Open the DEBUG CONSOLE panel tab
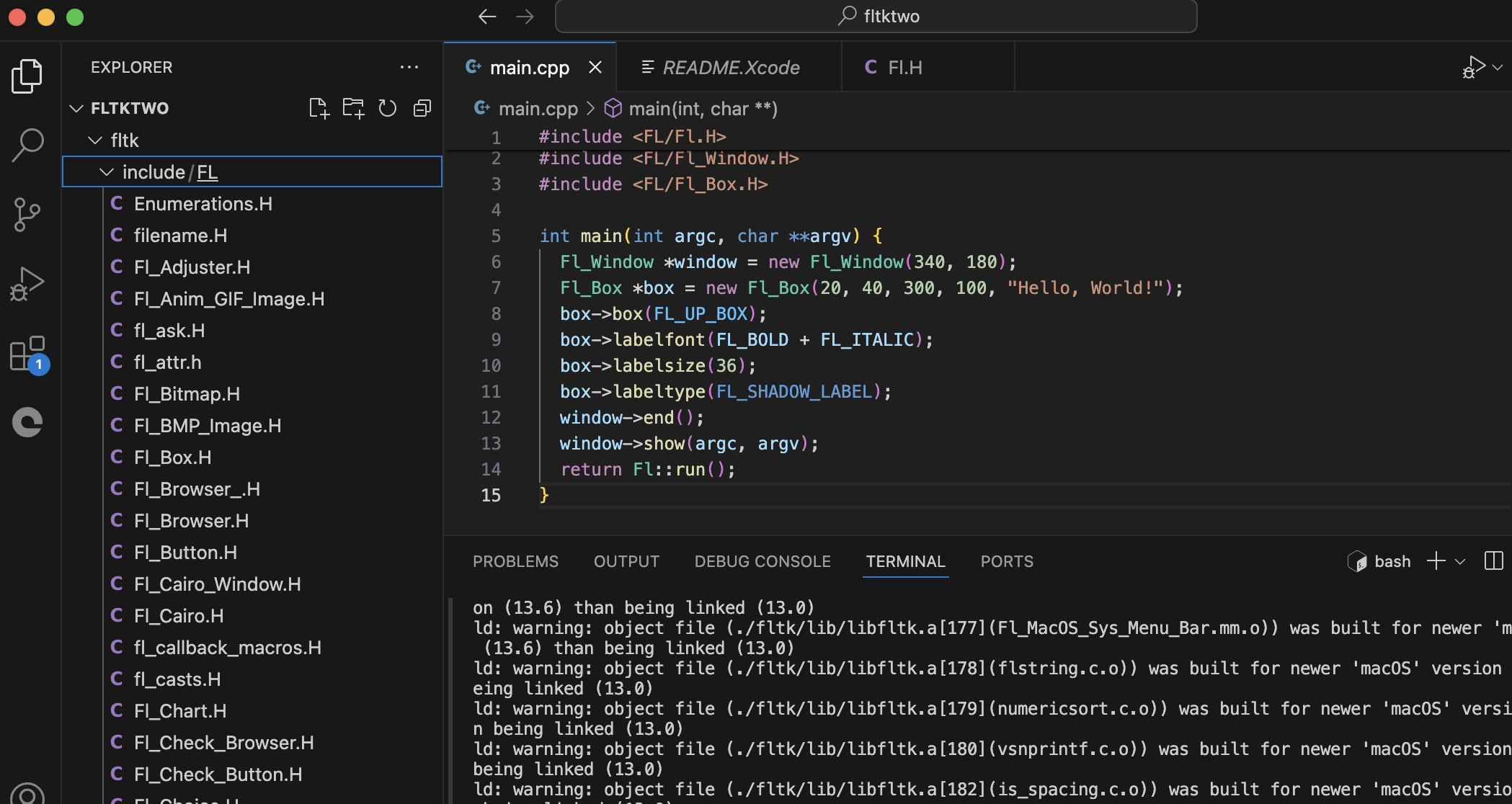The image size is (1512, 804). point(762,561)
